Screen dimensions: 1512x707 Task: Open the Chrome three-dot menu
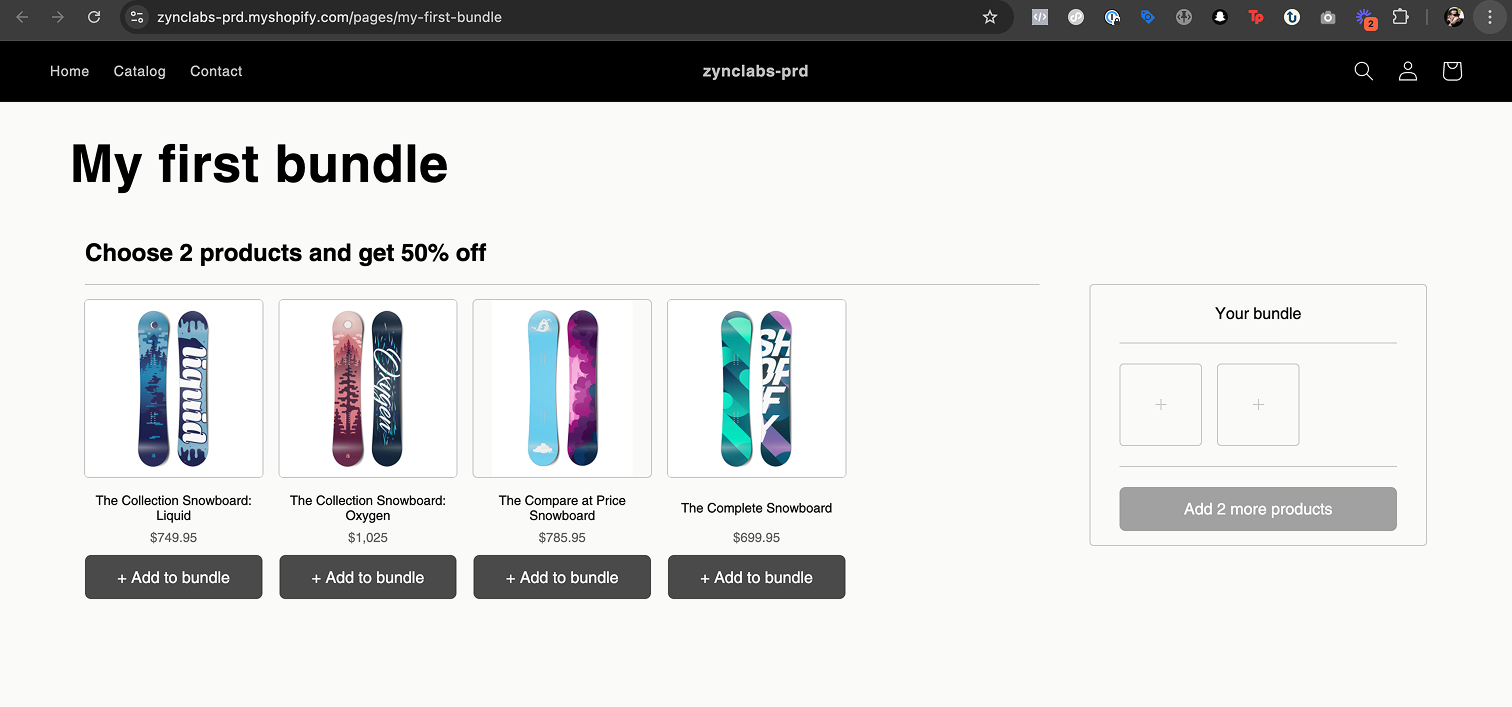coord(1490,17)
